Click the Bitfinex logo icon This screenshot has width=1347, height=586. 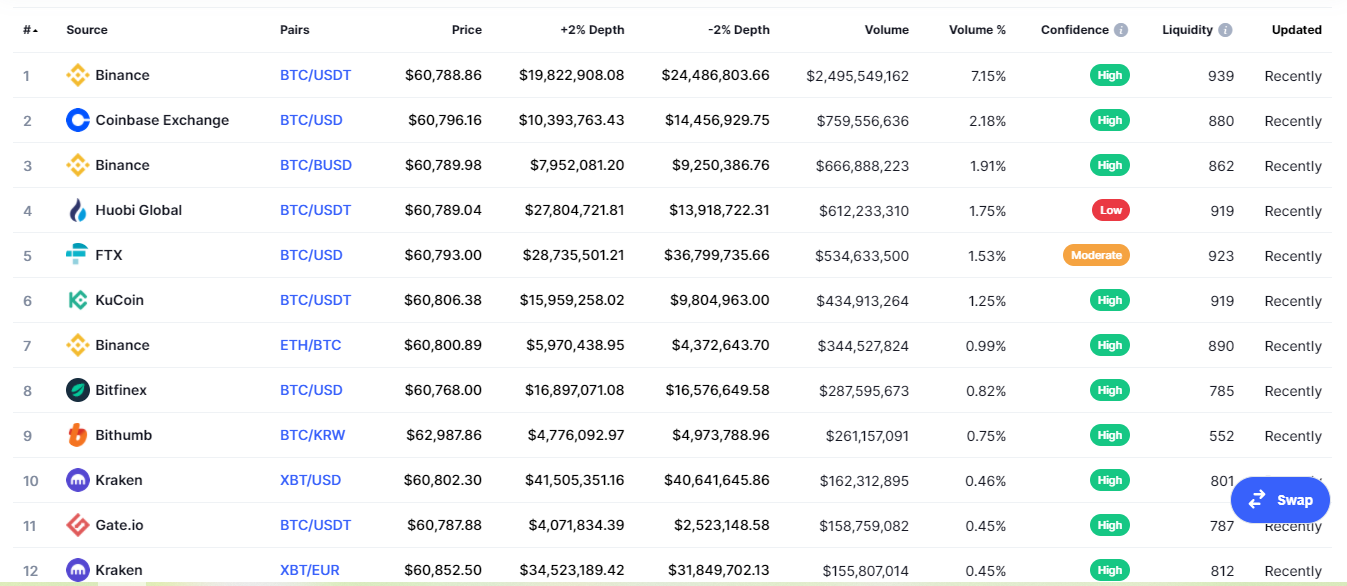pyautogui.click(x=77, y=390)
